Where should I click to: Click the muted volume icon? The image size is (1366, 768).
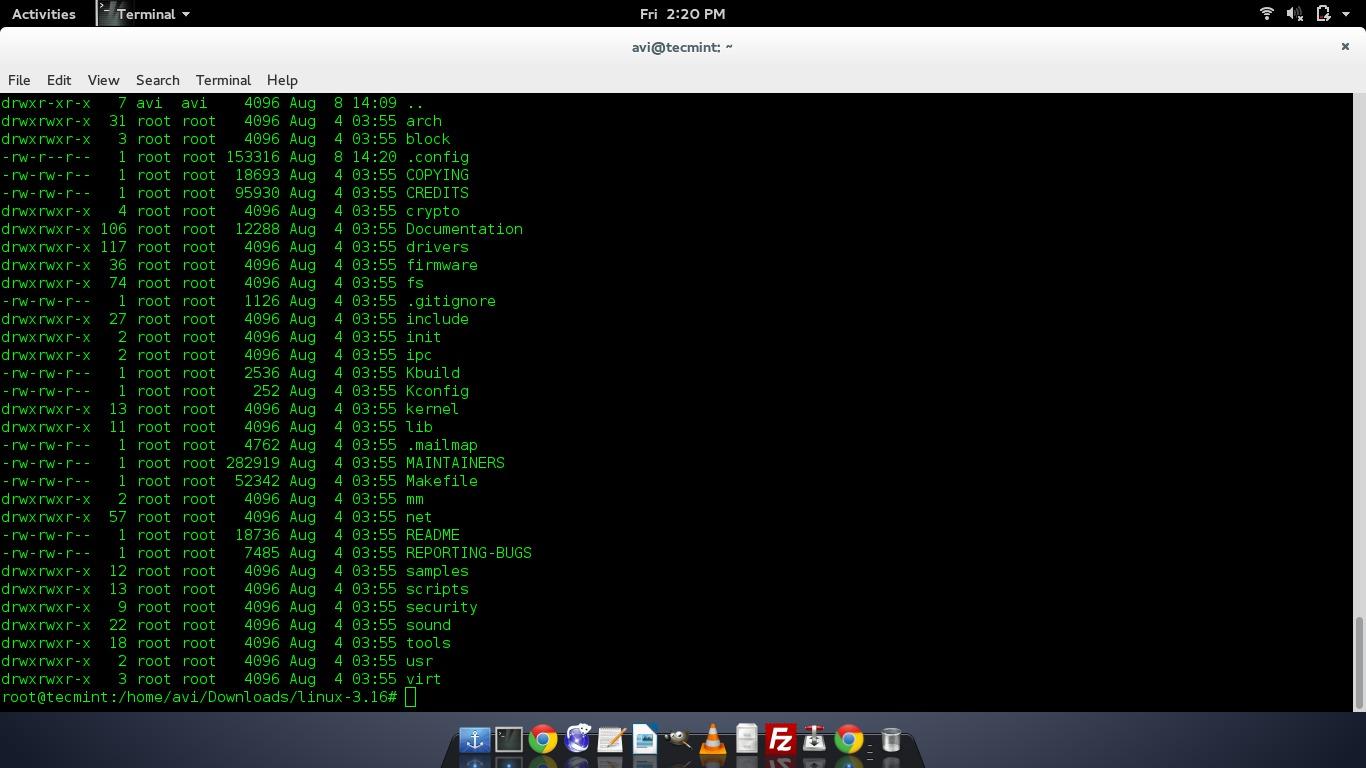[1294, 14]
